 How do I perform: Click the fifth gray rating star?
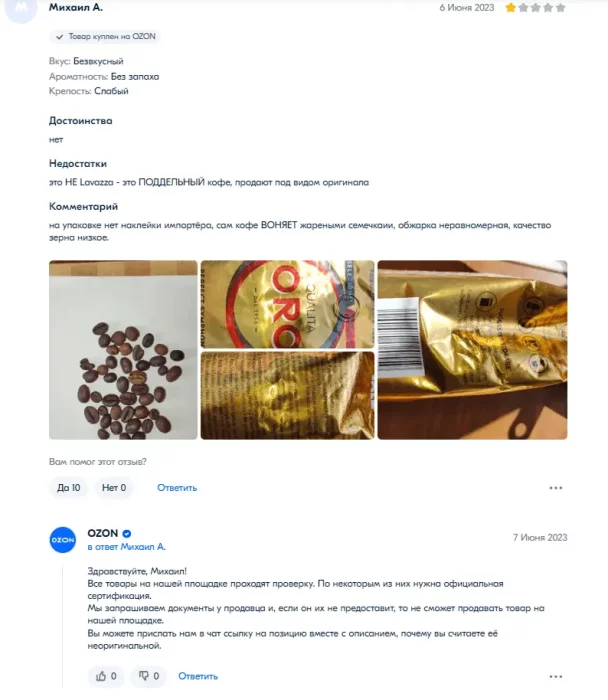[x=561, y=8]
